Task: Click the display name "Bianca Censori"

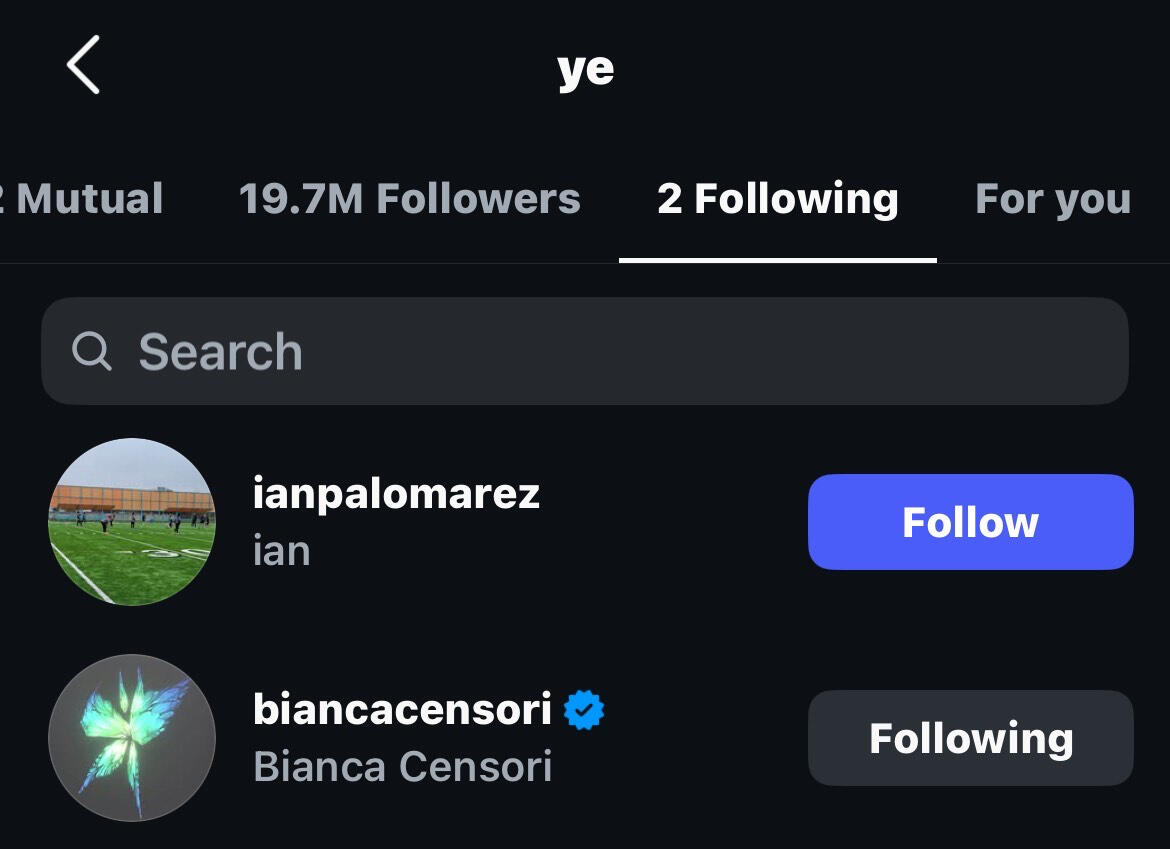Action: click(x=402, y=767)
